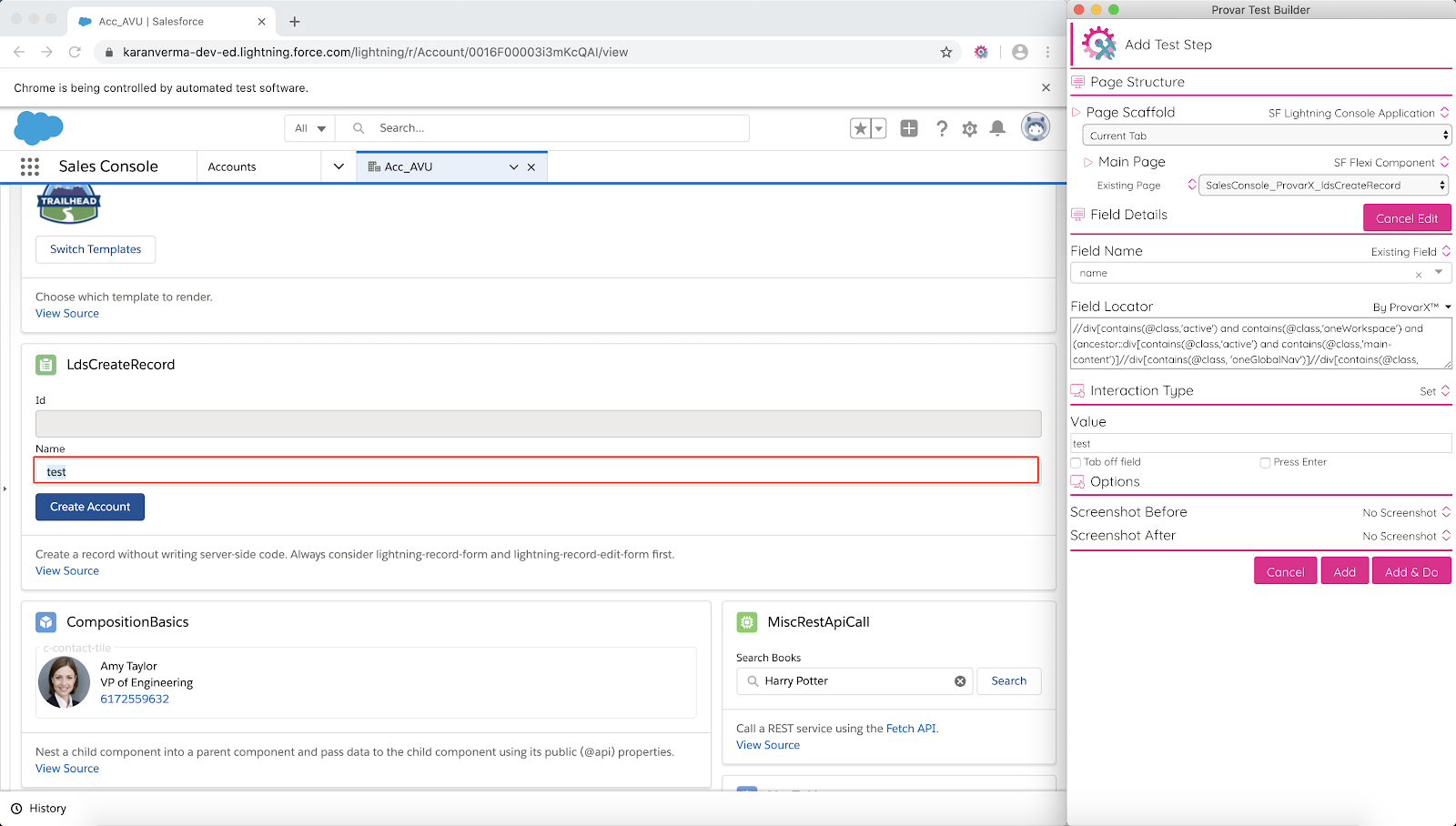1456x826 pixels.
Task: Open SalesConsole_ProvarX_ldsCreateRecord page dropdown
Action: coord(1323,185)
